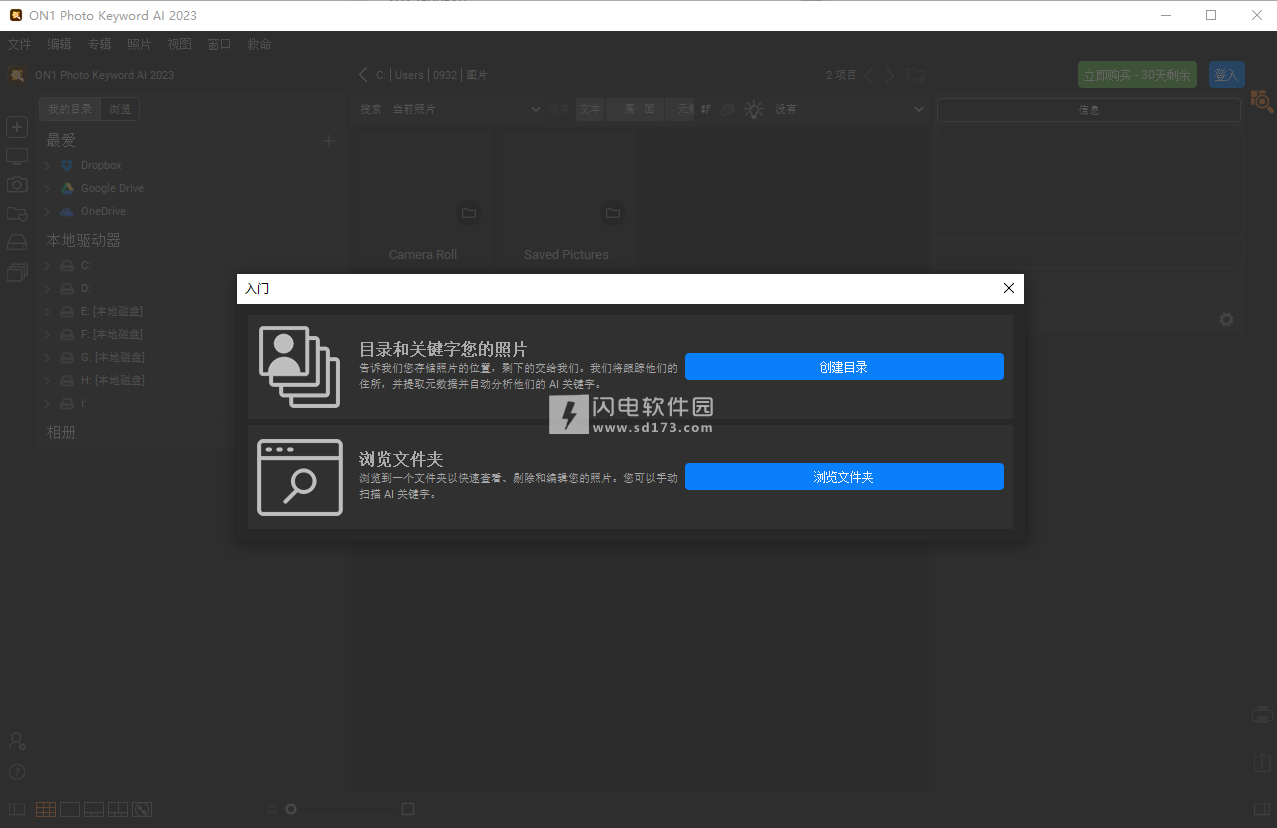Toggle the right panel visibility icon
This screenshot has width=1277, height=828.
pyautogui.click(x=1261, y=809)
